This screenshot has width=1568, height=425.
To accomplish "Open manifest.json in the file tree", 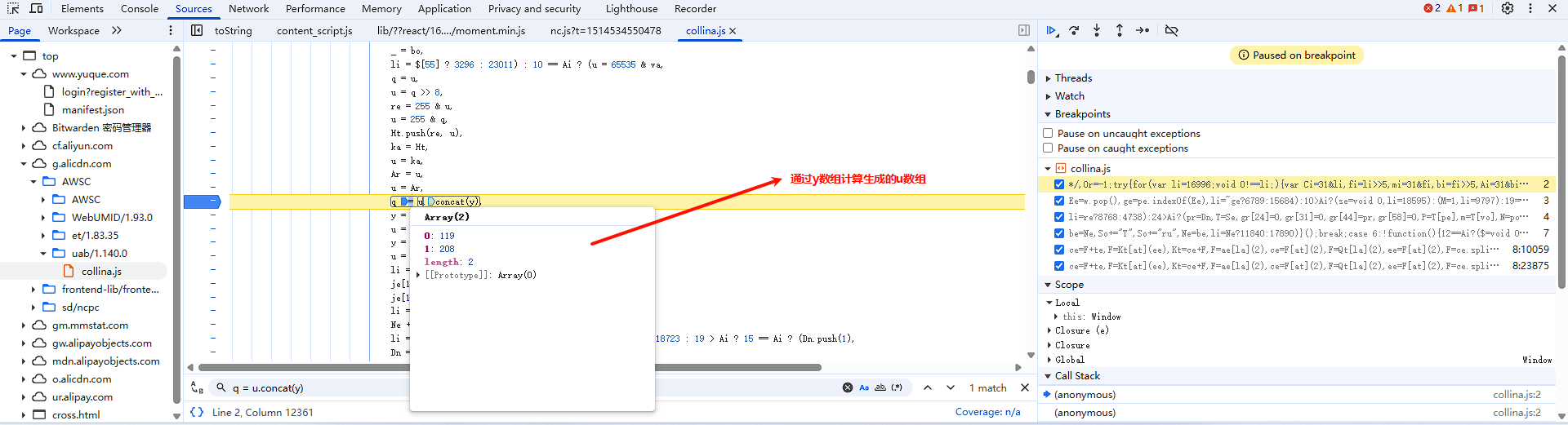I will tap(92, 110).
